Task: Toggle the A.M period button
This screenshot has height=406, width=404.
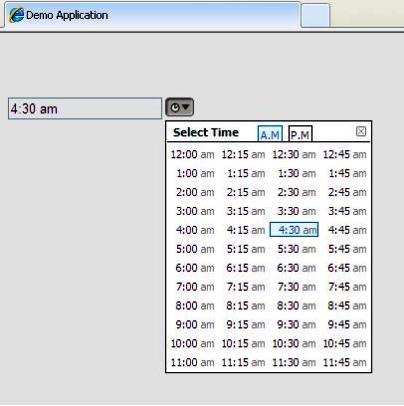Action: tap(270, 134)
